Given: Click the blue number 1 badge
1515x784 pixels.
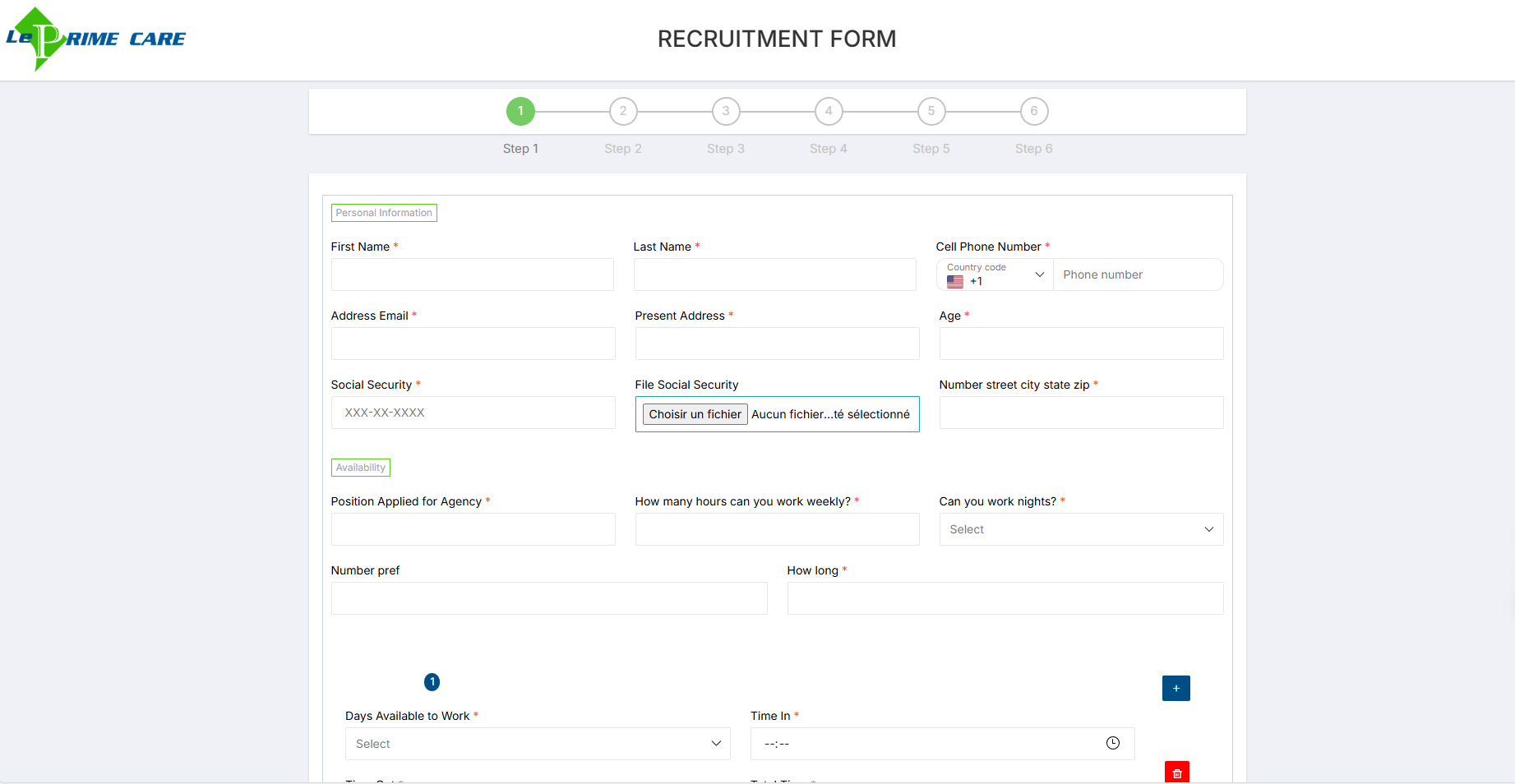Looking at the screenshot, I should click(432, 682).
